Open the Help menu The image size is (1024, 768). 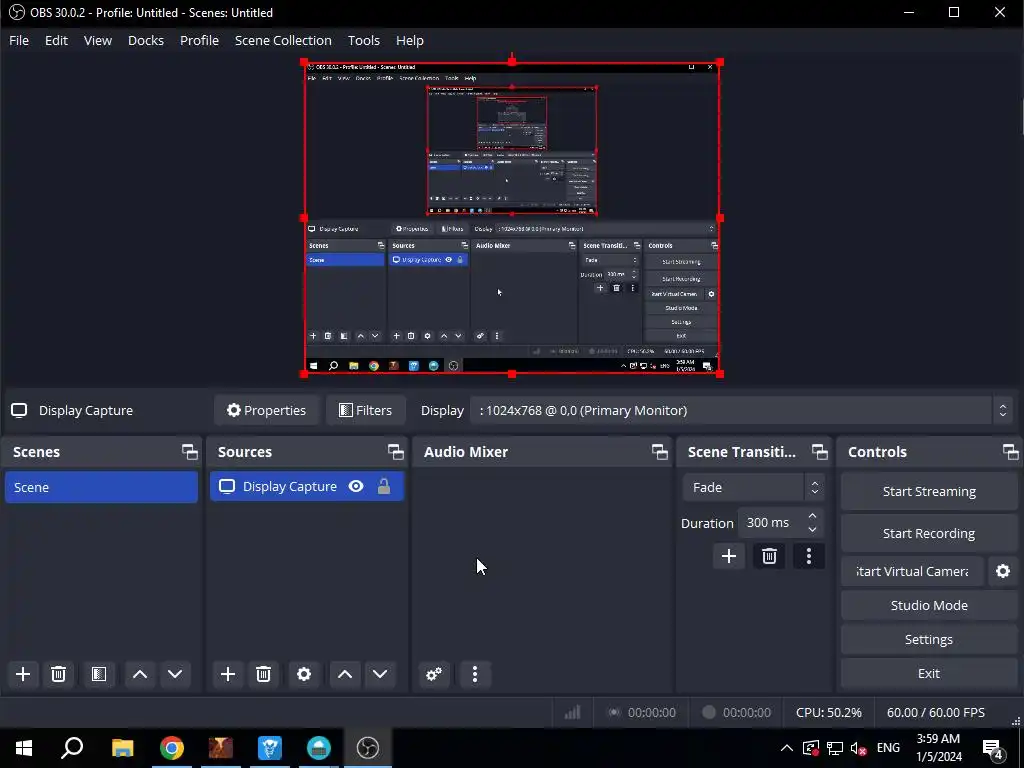[409, 40]
